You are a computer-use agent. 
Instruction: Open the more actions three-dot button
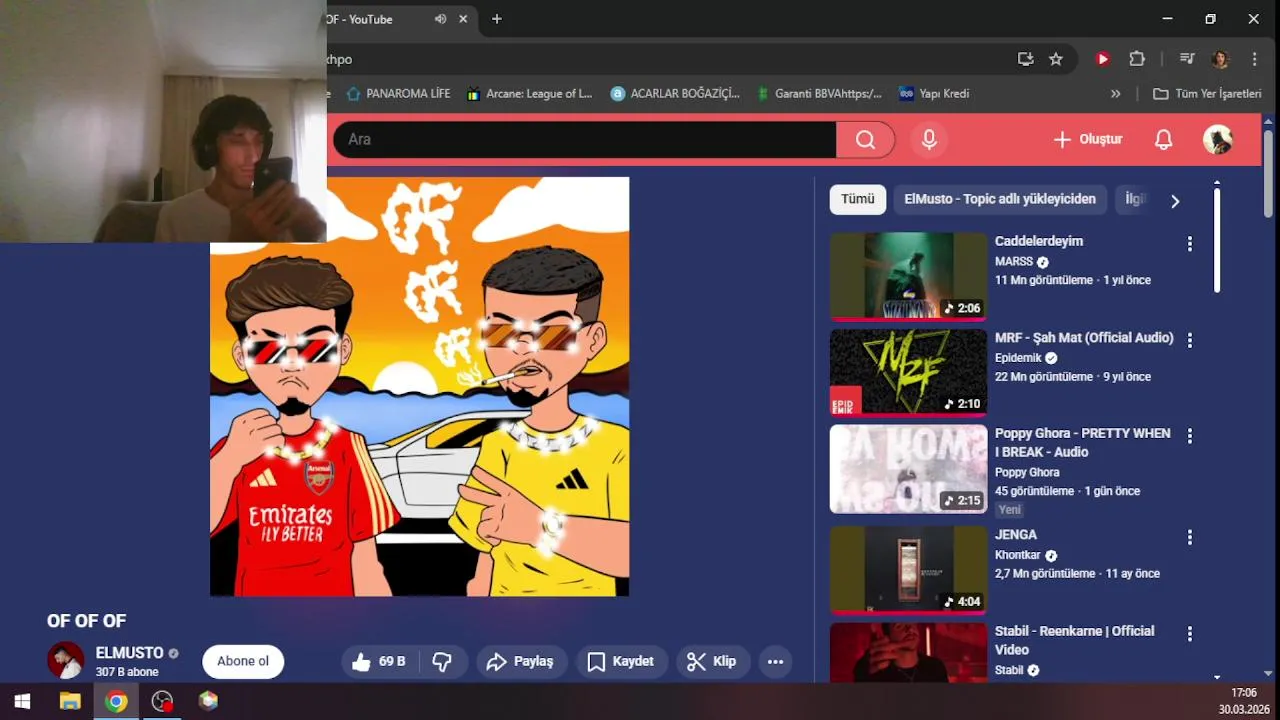pyautogui.click(x=775, y=661)
